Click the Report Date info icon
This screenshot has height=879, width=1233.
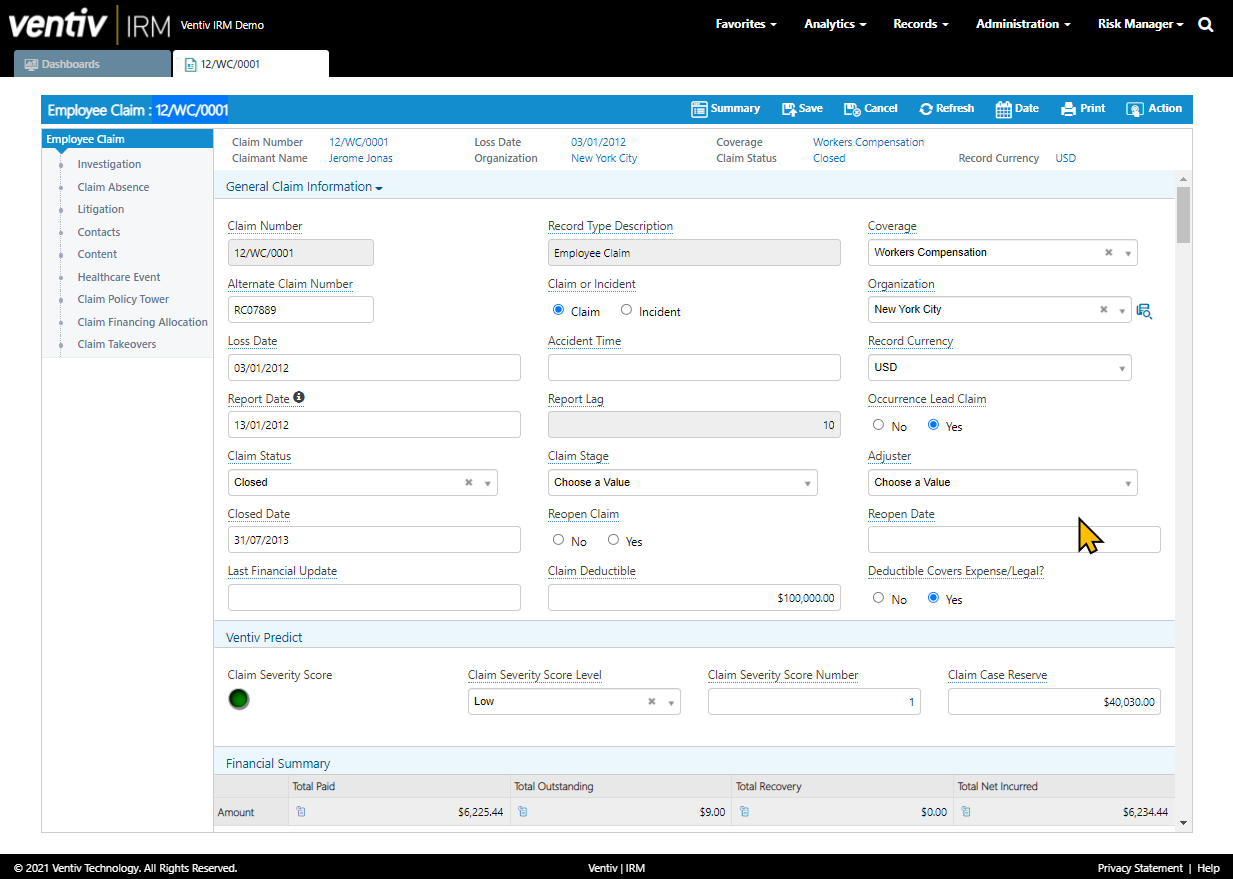(x=299, y=398)
